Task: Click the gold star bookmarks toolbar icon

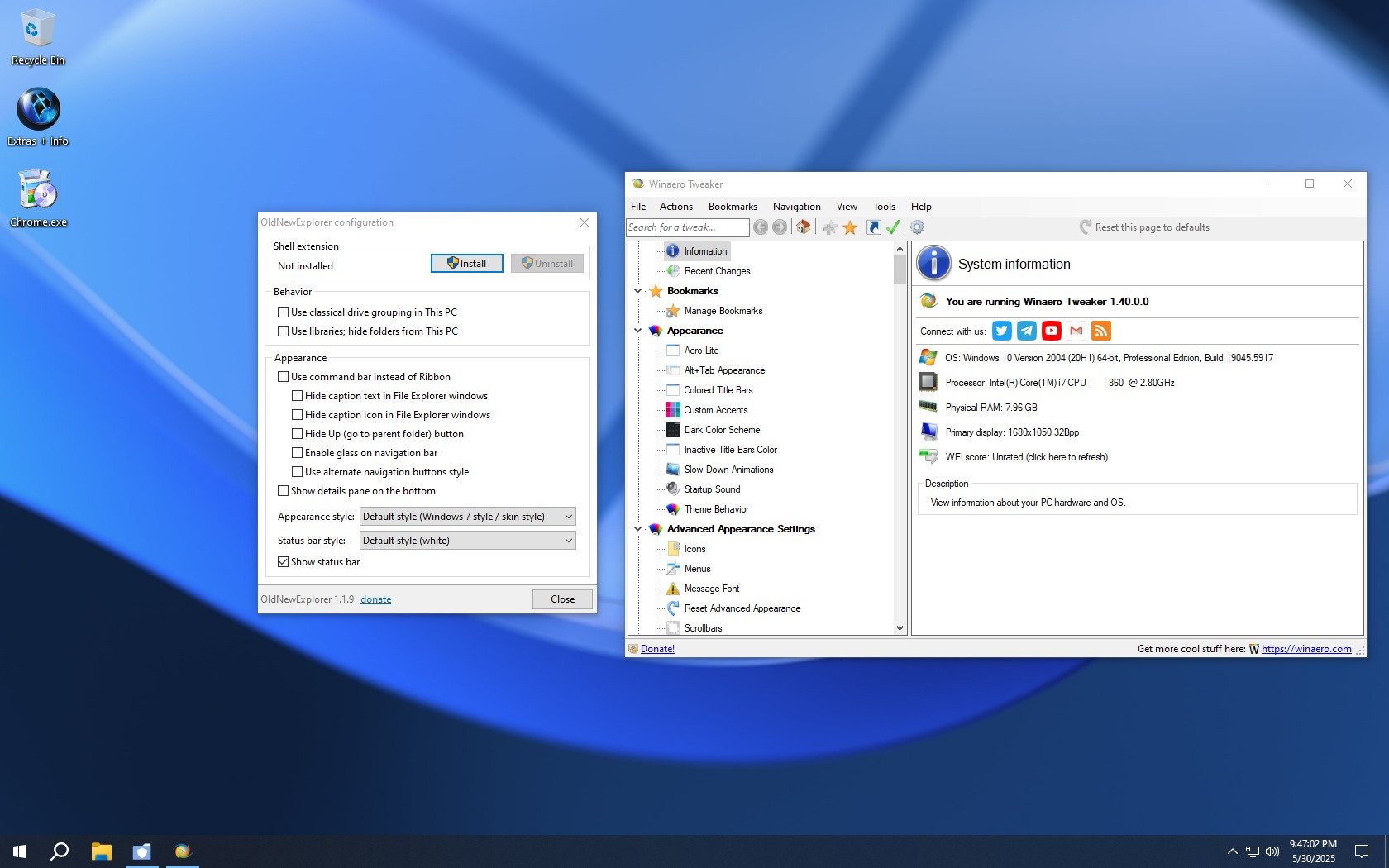Action: pos(849,227)
